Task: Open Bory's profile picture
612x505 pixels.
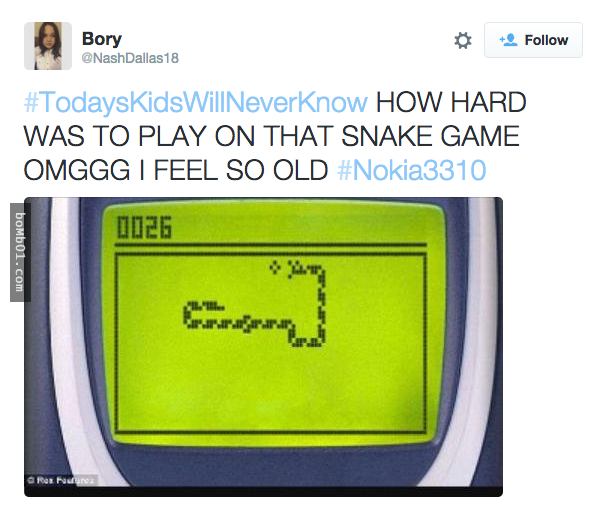Action: (48, 46)
